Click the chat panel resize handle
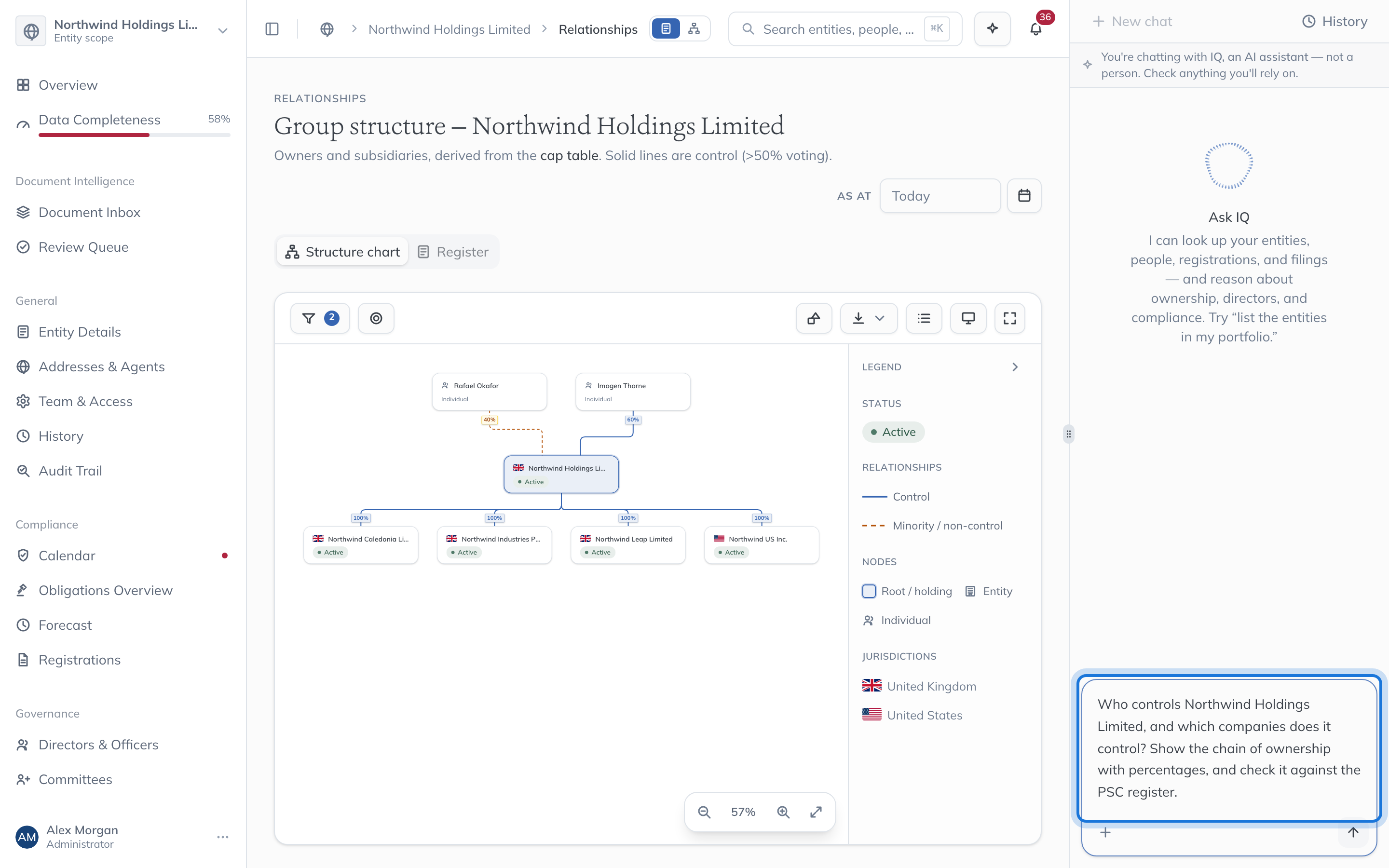This screenshot has width=1389, height=868. pos(1068,434)
